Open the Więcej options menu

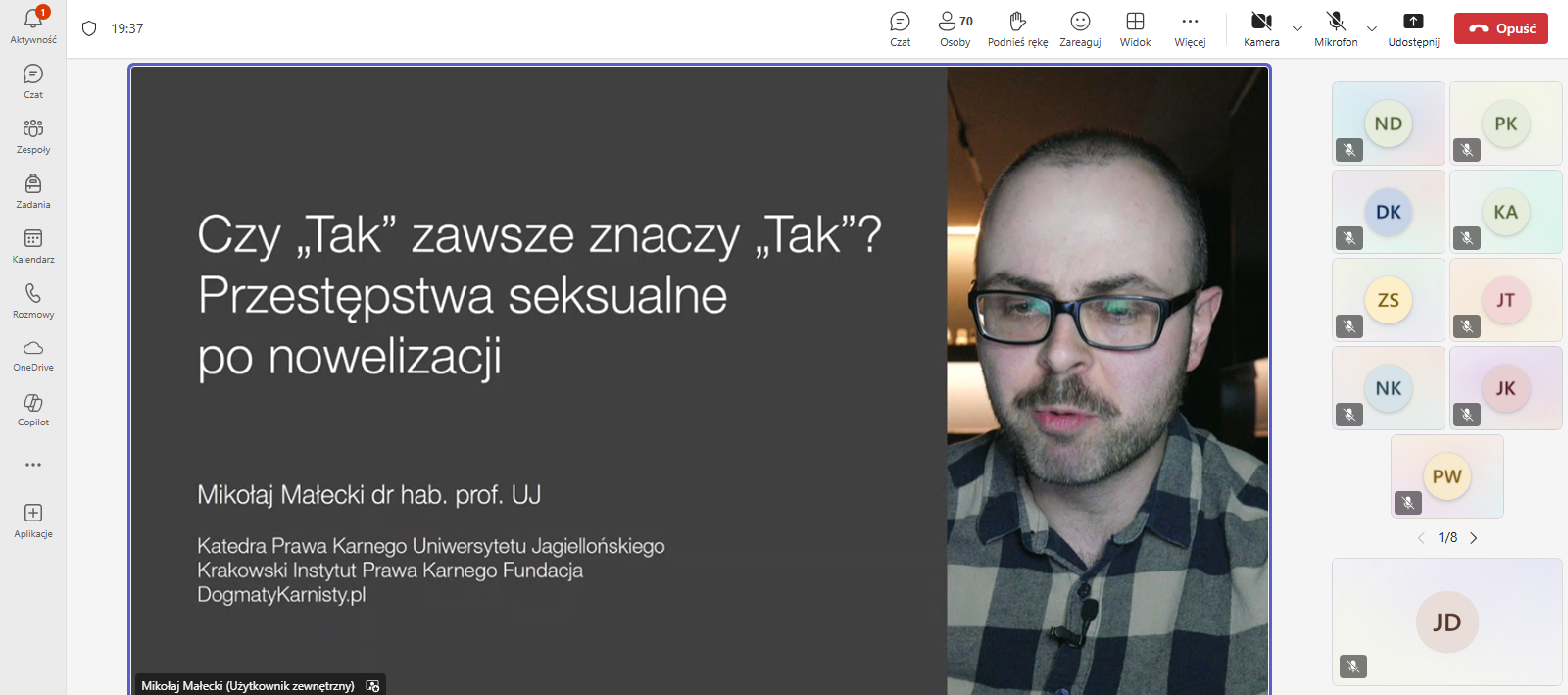pos(1190,28)
